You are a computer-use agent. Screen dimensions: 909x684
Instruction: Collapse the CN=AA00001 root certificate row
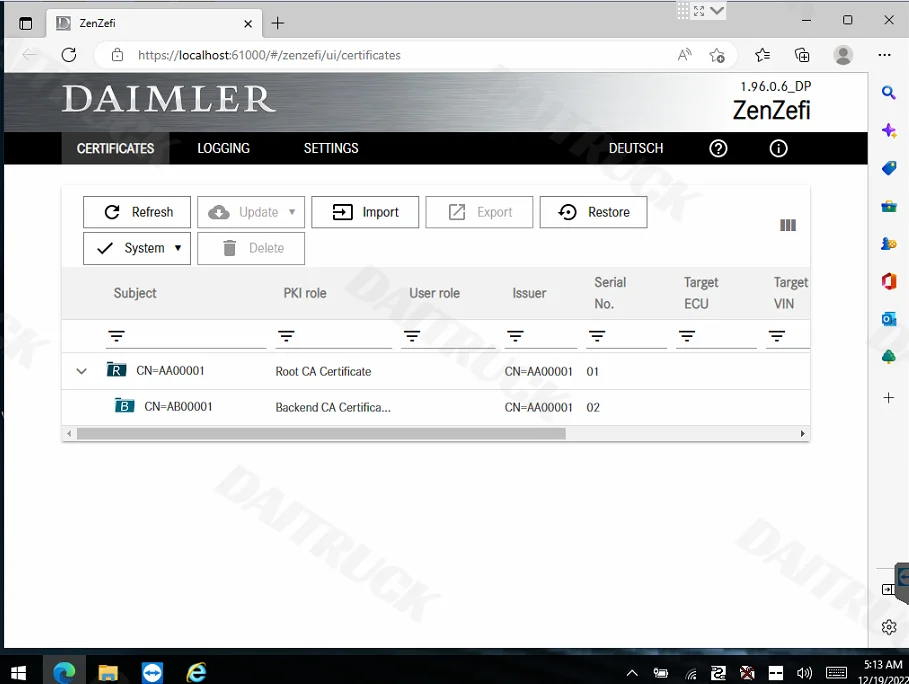[x=82, y=371]
